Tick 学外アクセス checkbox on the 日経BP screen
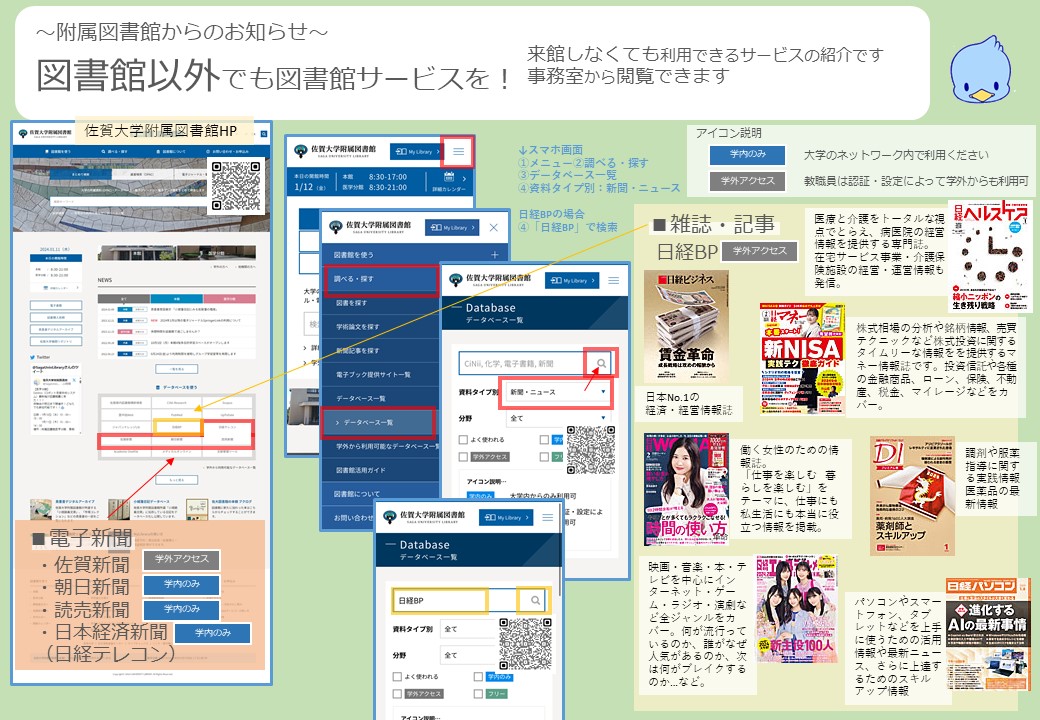The width and height of the screenshot is (1040, 720). [x=397, y=693]
